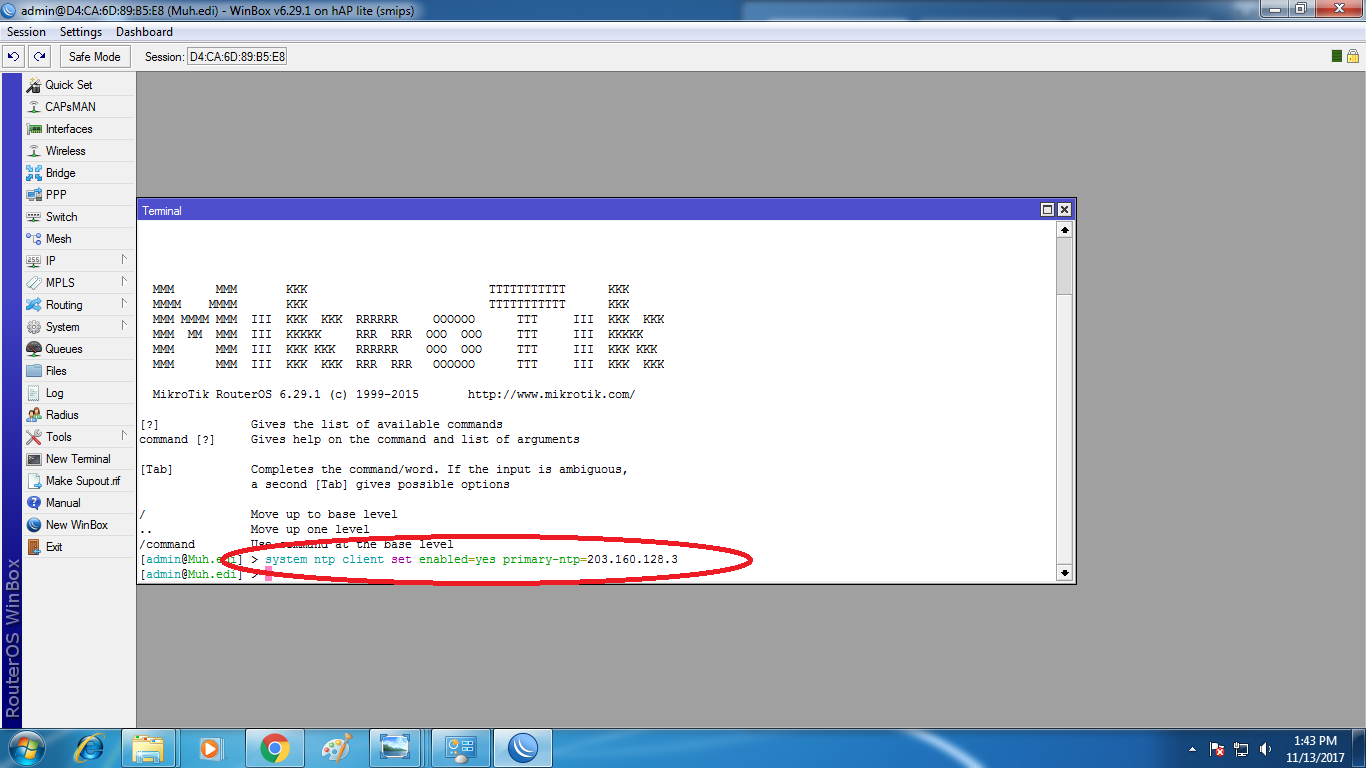Open the CAPsMAN menu icon
Viewport: 1366px width, 768px height.
pos(34,107)
